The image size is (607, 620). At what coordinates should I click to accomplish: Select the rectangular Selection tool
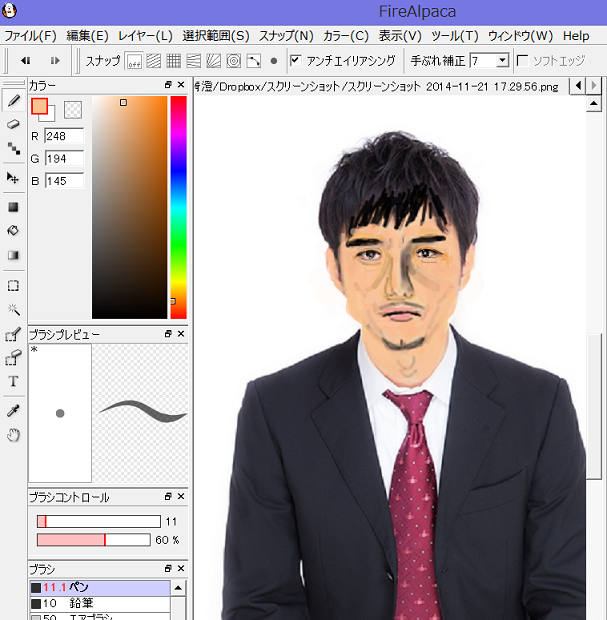13,285
